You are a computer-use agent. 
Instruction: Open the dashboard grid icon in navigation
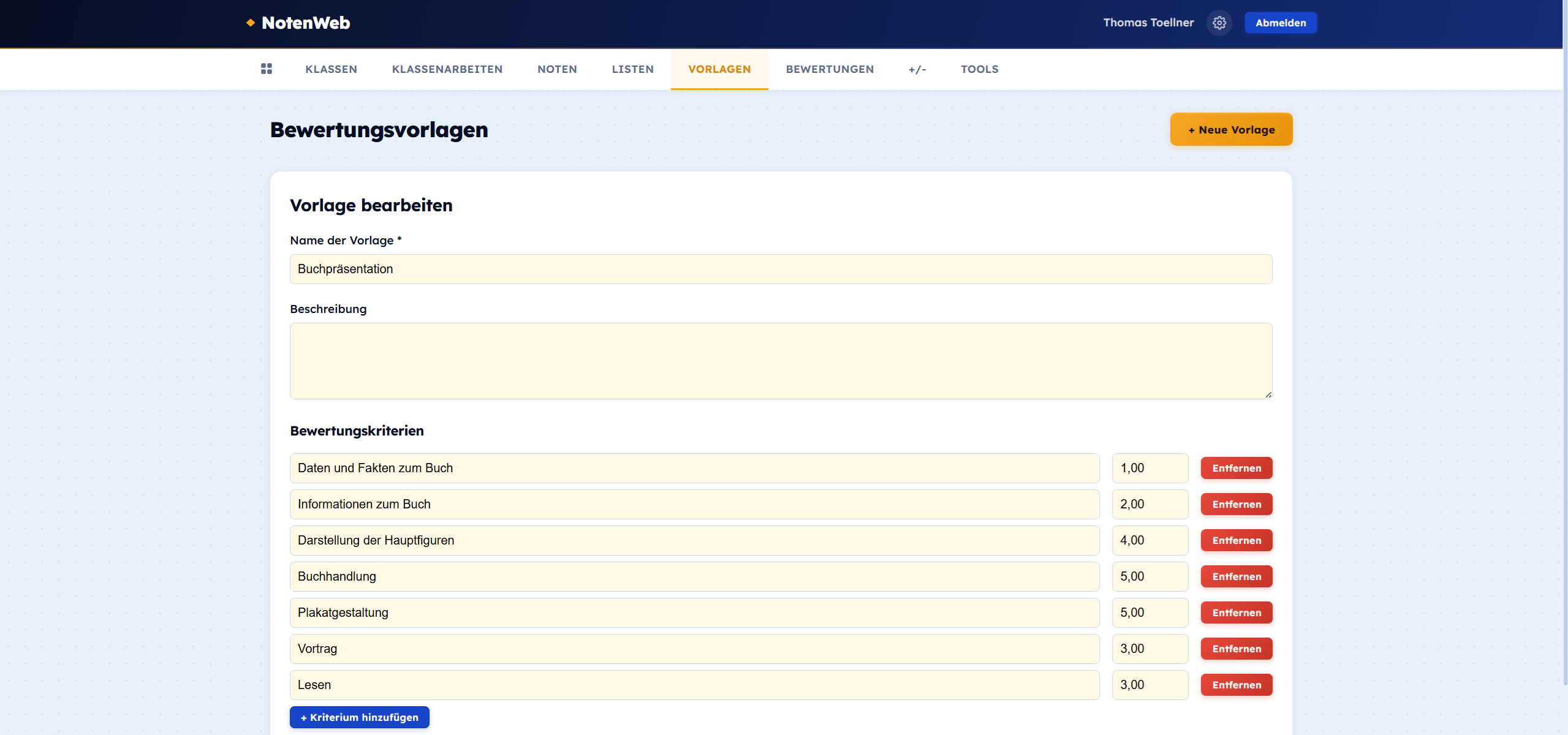(x=267, y=69)
